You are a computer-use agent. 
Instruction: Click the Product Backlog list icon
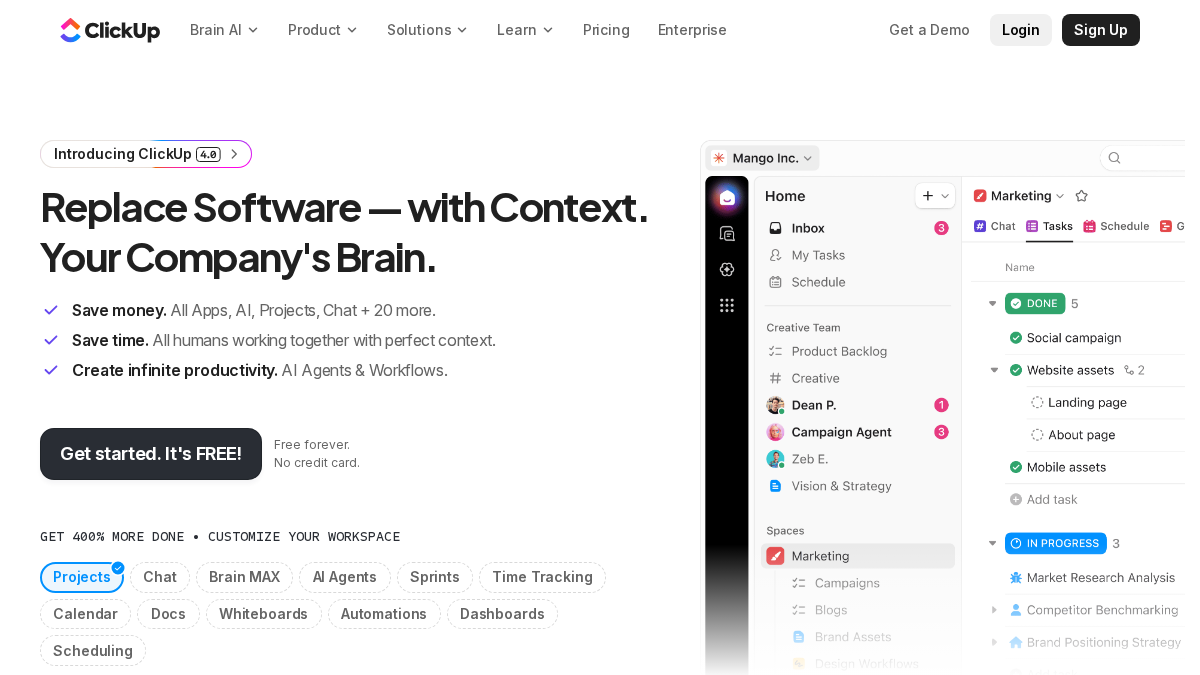click(775, 351)
